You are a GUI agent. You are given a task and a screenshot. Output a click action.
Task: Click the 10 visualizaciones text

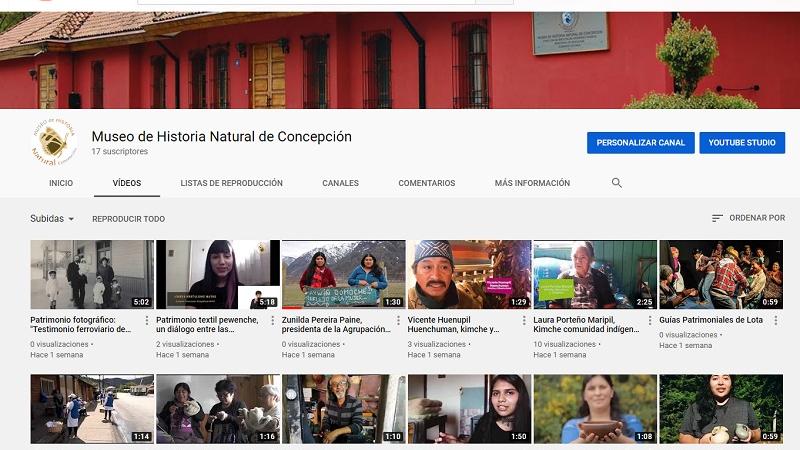coord(564,344)
